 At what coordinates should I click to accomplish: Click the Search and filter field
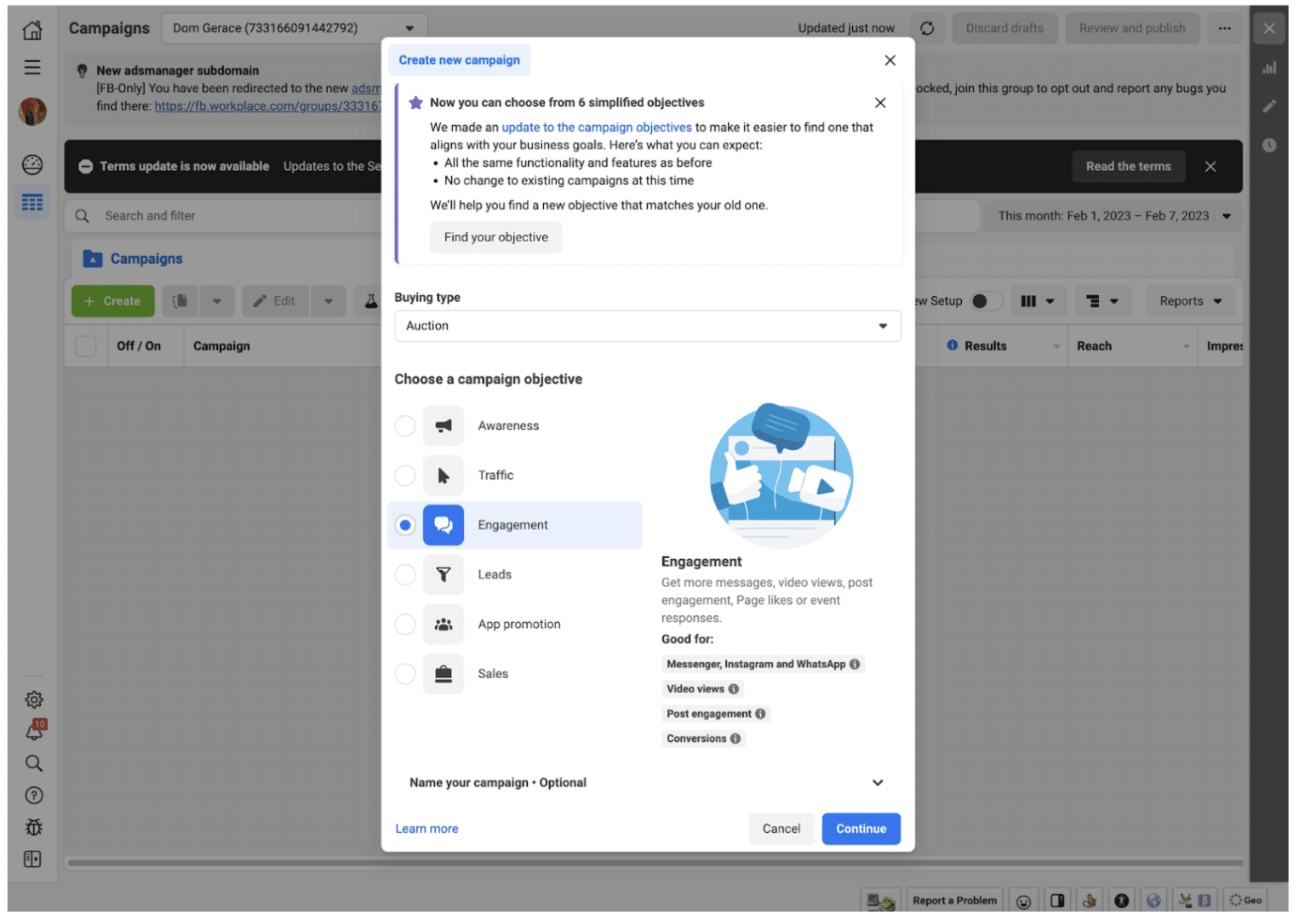pyautogui.click(x=223, y=216)
